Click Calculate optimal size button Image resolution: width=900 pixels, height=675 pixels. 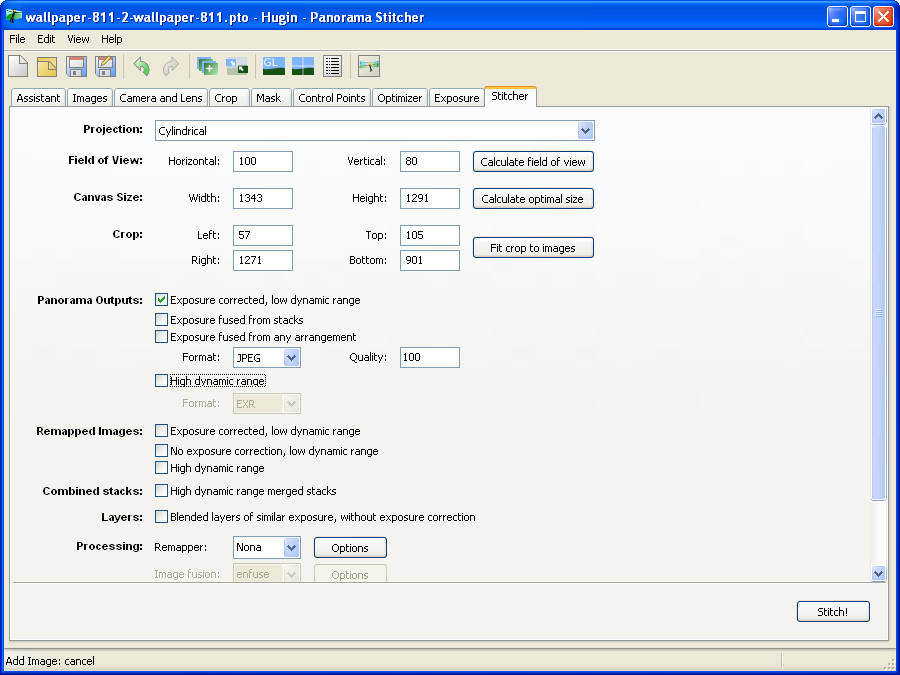532,199
